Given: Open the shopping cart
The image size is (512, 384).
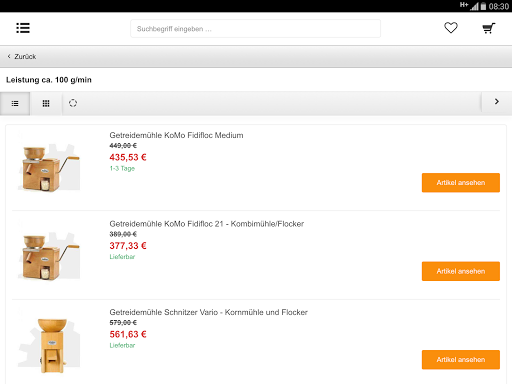Looking at the screenshot, I should pos(489,28).
